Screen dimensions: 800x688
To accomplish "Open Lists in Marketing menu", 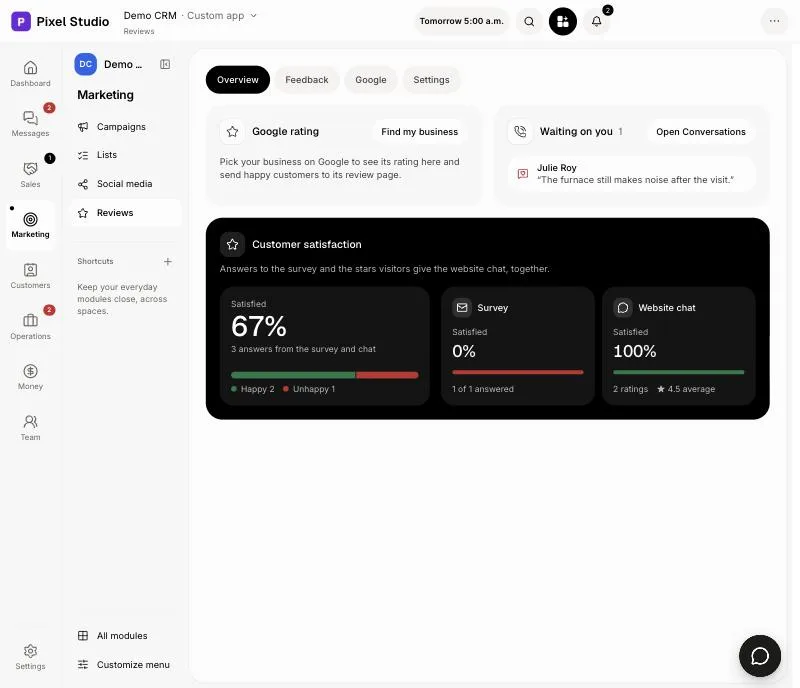I will coord(126,155).
